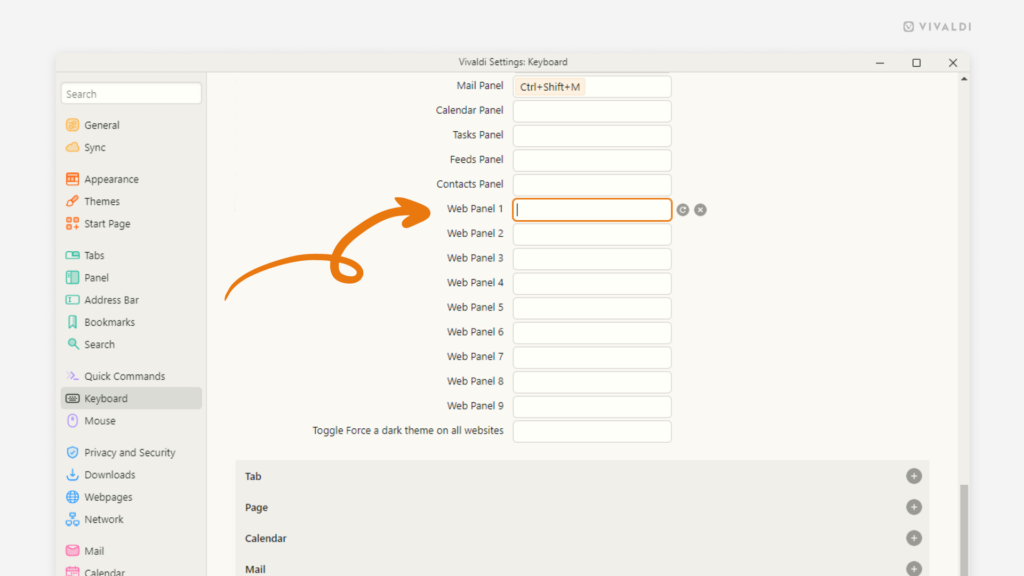The image size is (1024, 576).
Task: Click the settings page vertical scrollbar thumb
Action: pyautogui.click(x=964, y=530)
